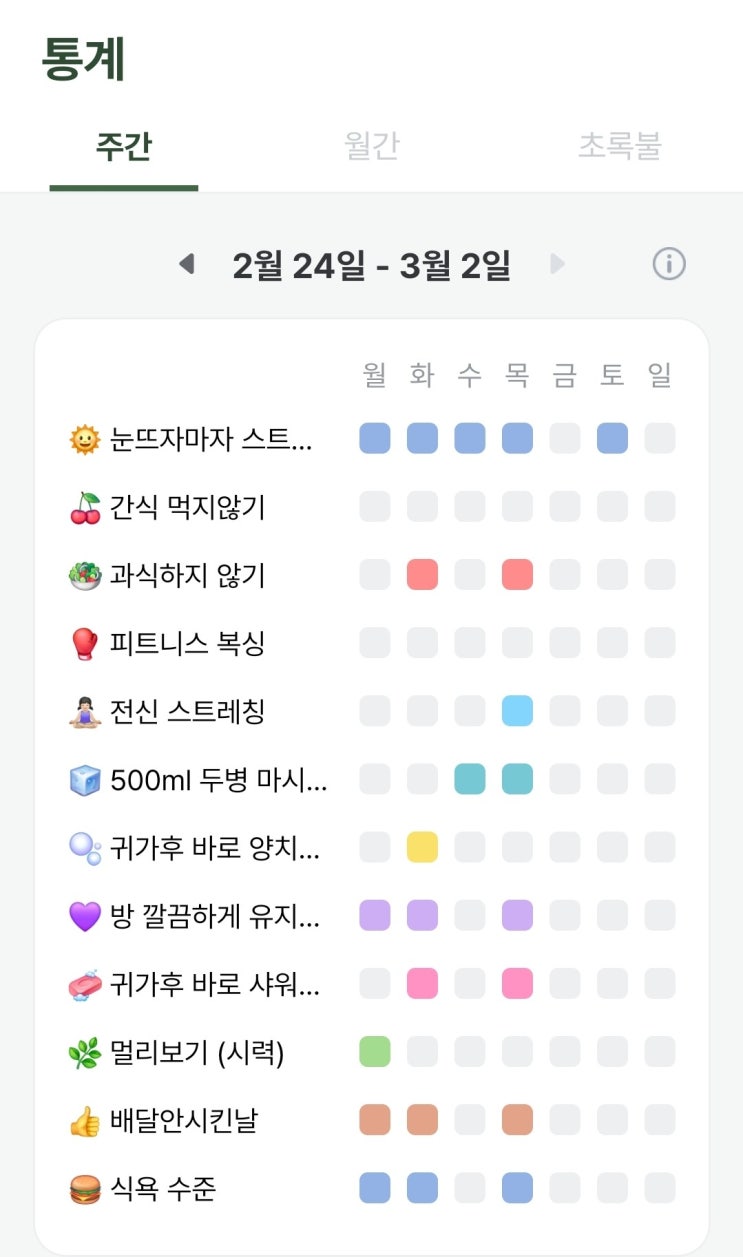Toggle the green Monday box for 멀리보기

pos(375,1052)
